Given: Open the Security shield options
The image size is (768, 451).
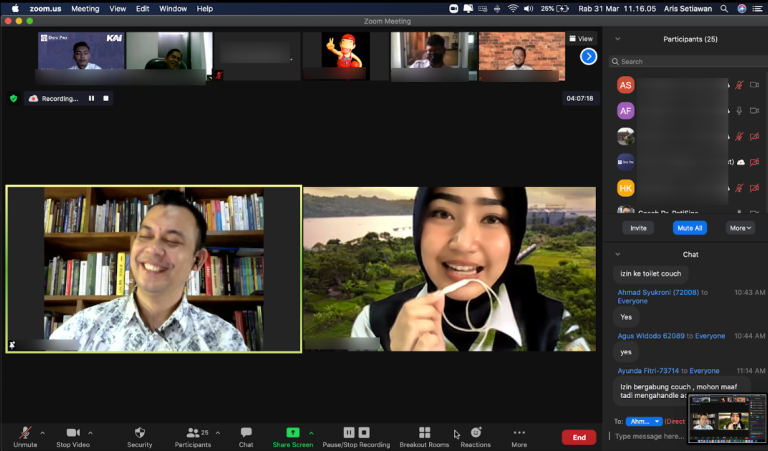Looking at the screenshot, I should (140, 437).
